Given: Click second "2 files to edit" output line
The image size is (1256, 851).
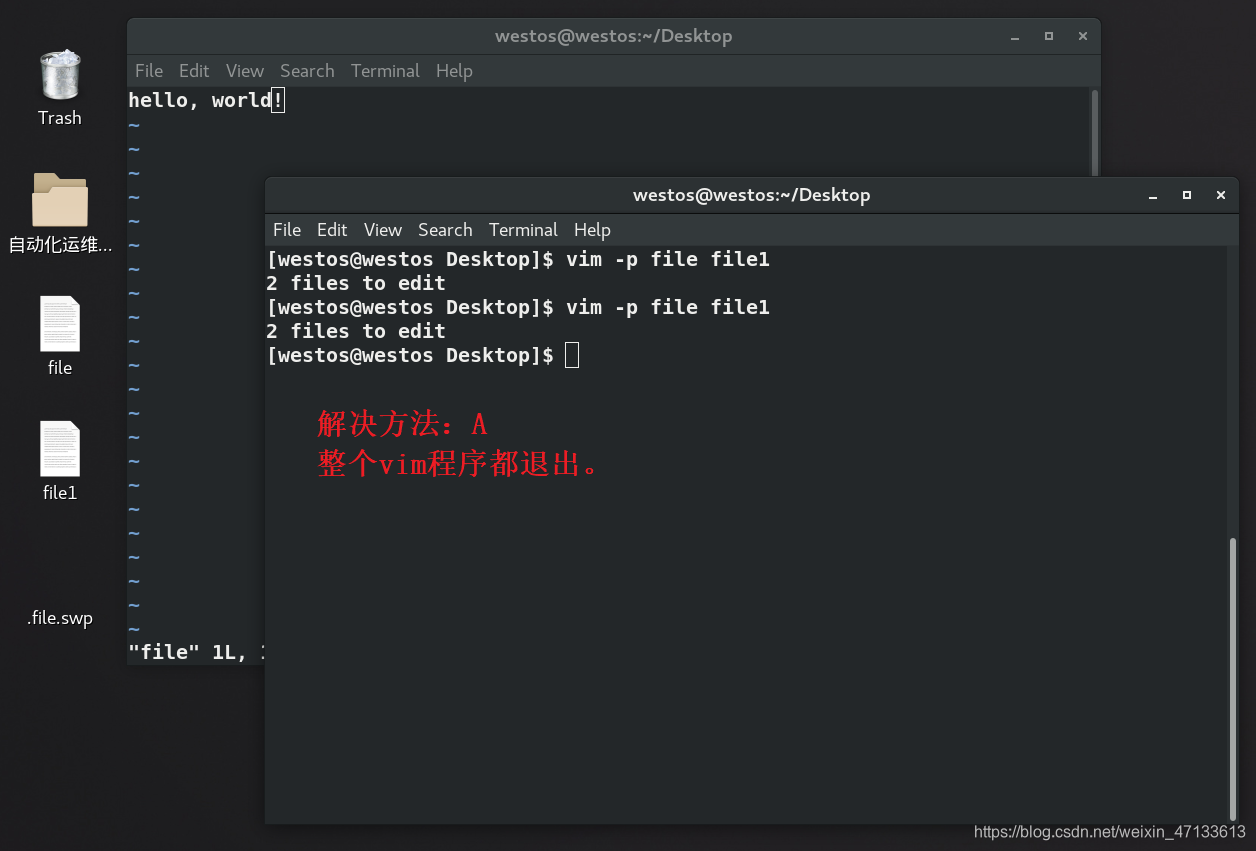Looking at the screenshot, I should point(356,331).
